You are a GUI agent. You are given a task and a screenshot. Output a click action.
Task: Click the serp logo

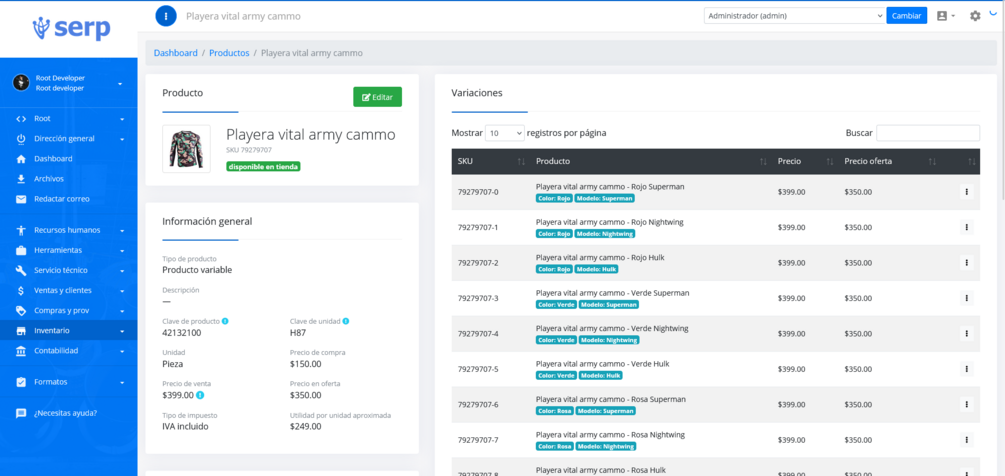tap(71, 28)
